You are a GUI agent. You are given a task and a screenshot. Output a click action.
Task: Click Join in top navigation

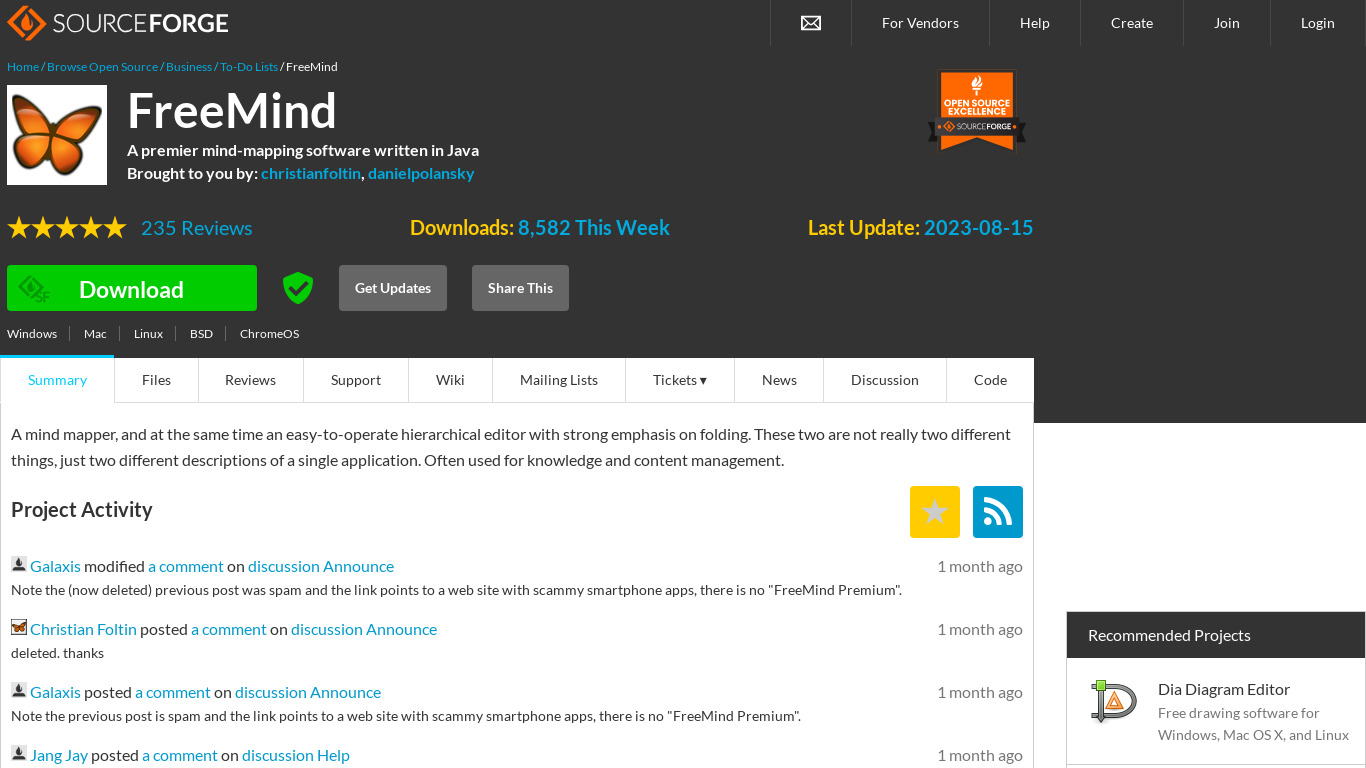click(1227, 23)
